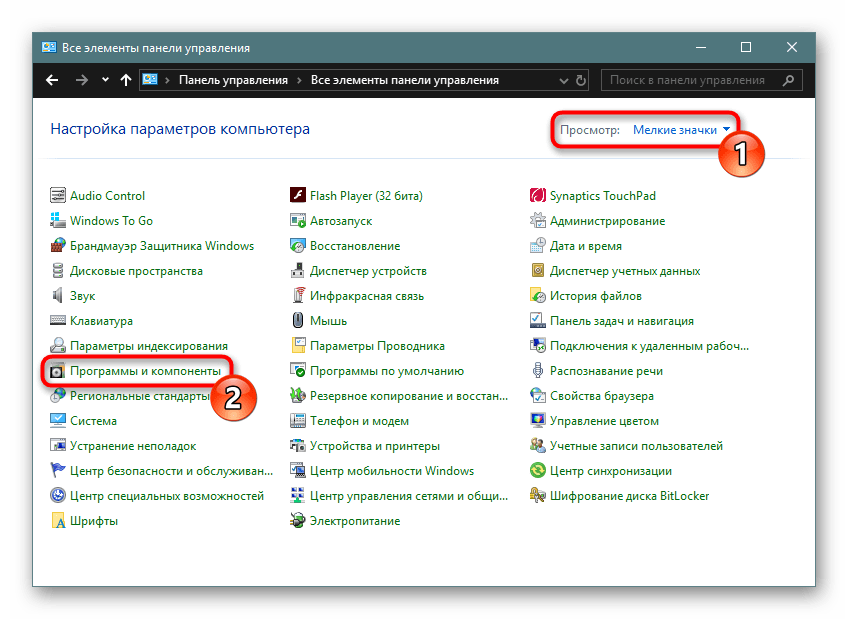Click the Up one level arrow
The width and height of the screenshot is (848, 619).
pyautogui.click(x=125, y=80)
